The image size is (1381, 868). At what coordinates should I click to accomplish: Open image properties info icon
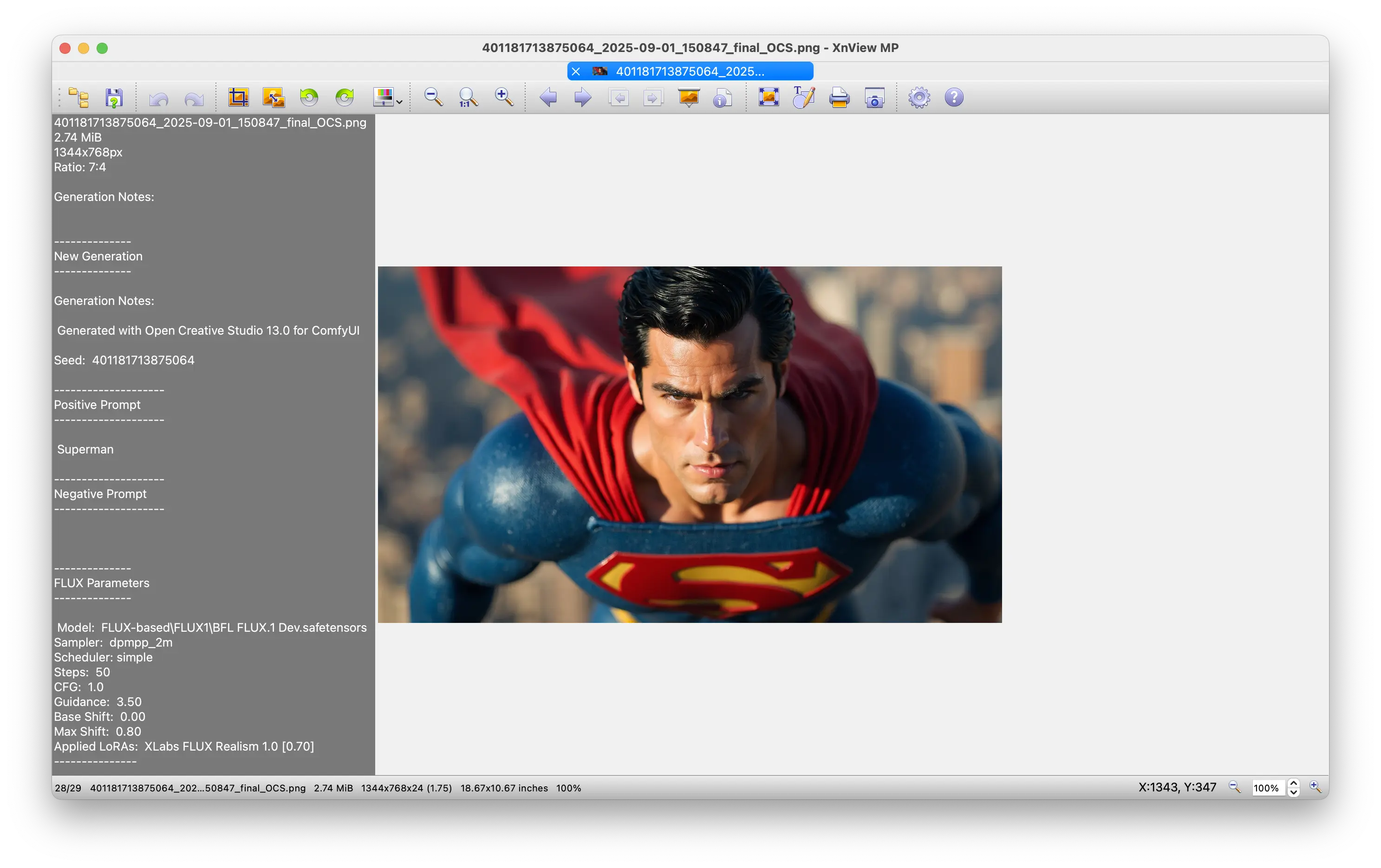[722, 97]
